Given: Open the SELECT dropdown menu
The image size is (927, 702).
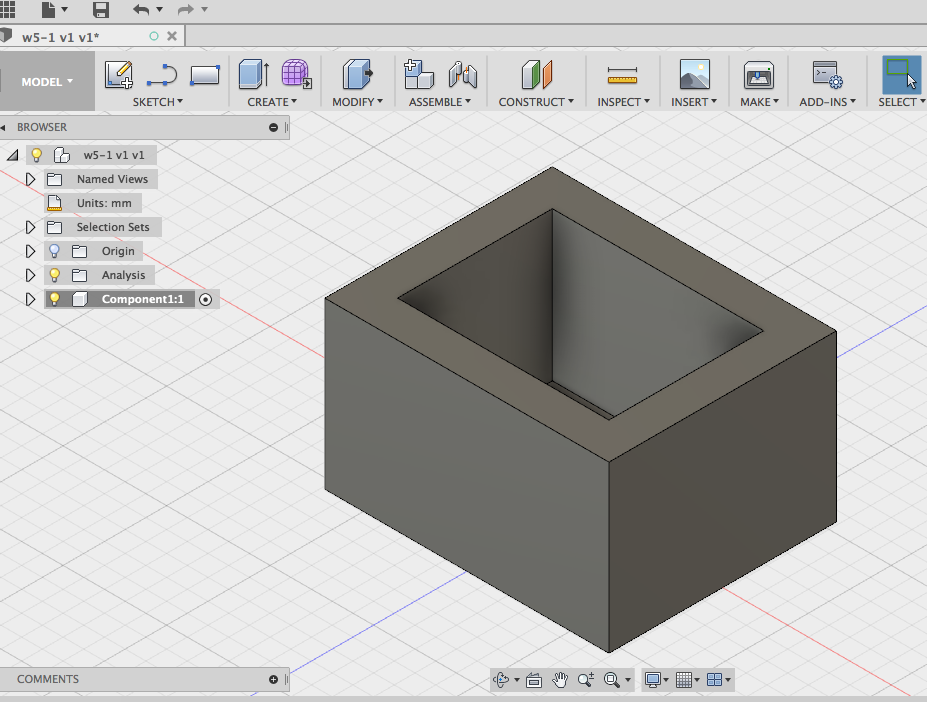Looking at the screenshot, I should pos(902,102).
